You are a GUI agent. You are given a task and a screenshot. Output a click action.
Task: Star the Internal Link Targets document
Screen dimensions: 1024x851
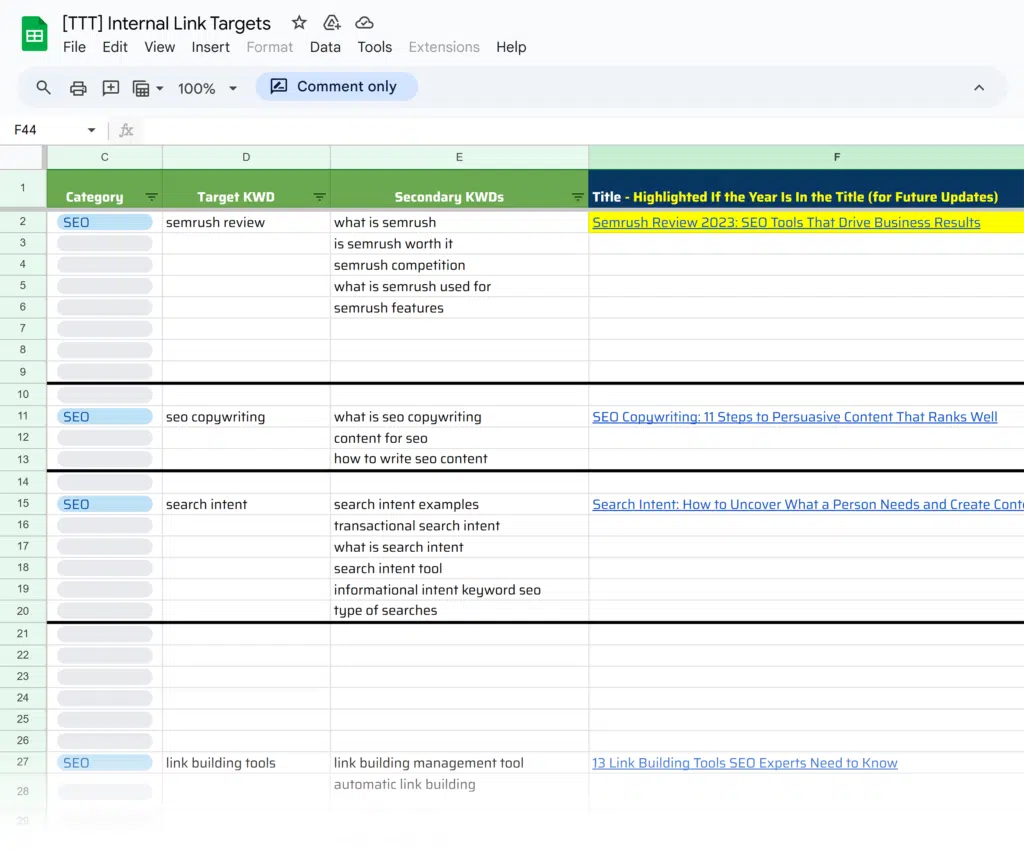point(299,23)
